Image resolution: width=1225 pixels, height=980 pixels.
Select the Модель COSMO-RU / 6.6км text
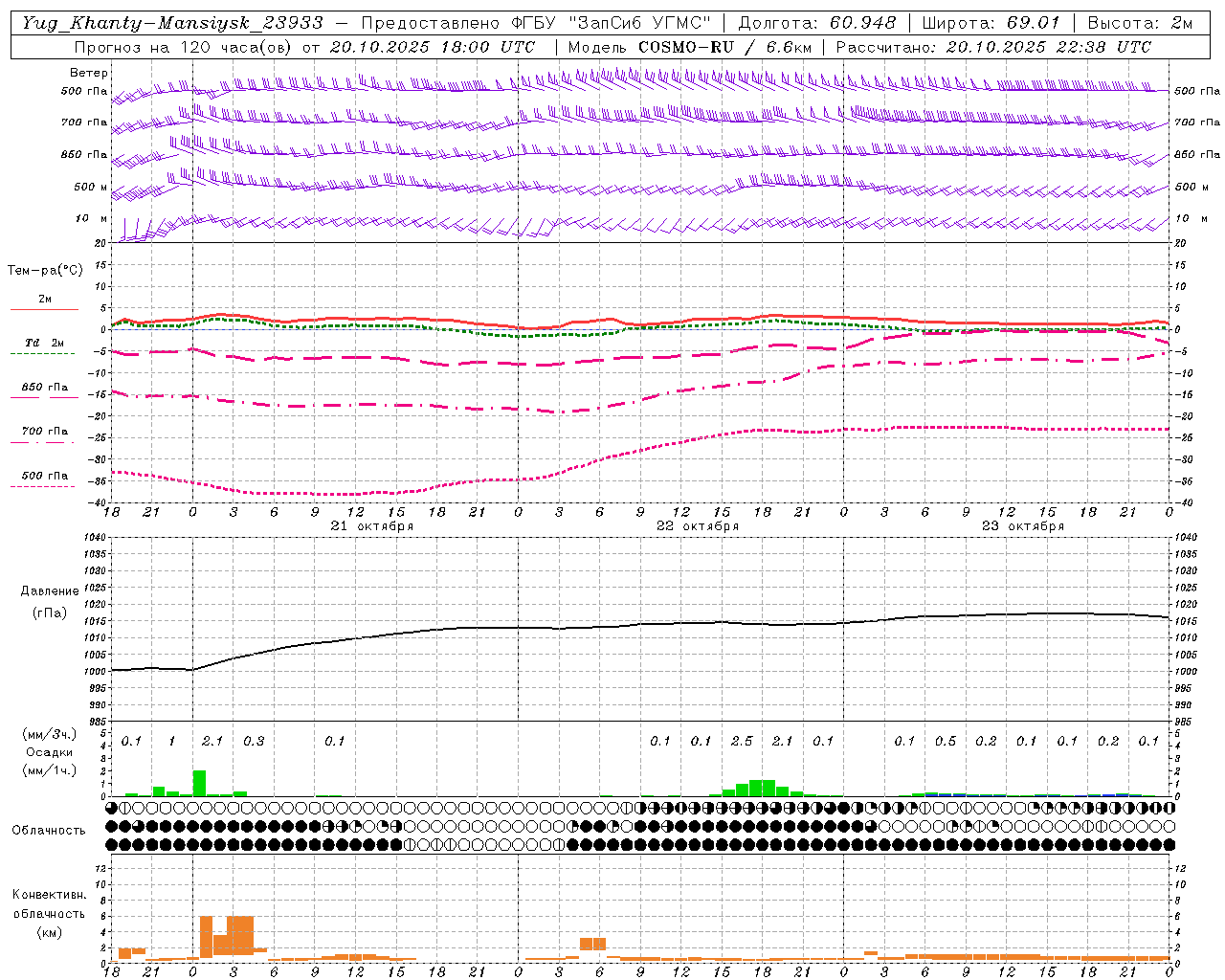tap(690, 46)
